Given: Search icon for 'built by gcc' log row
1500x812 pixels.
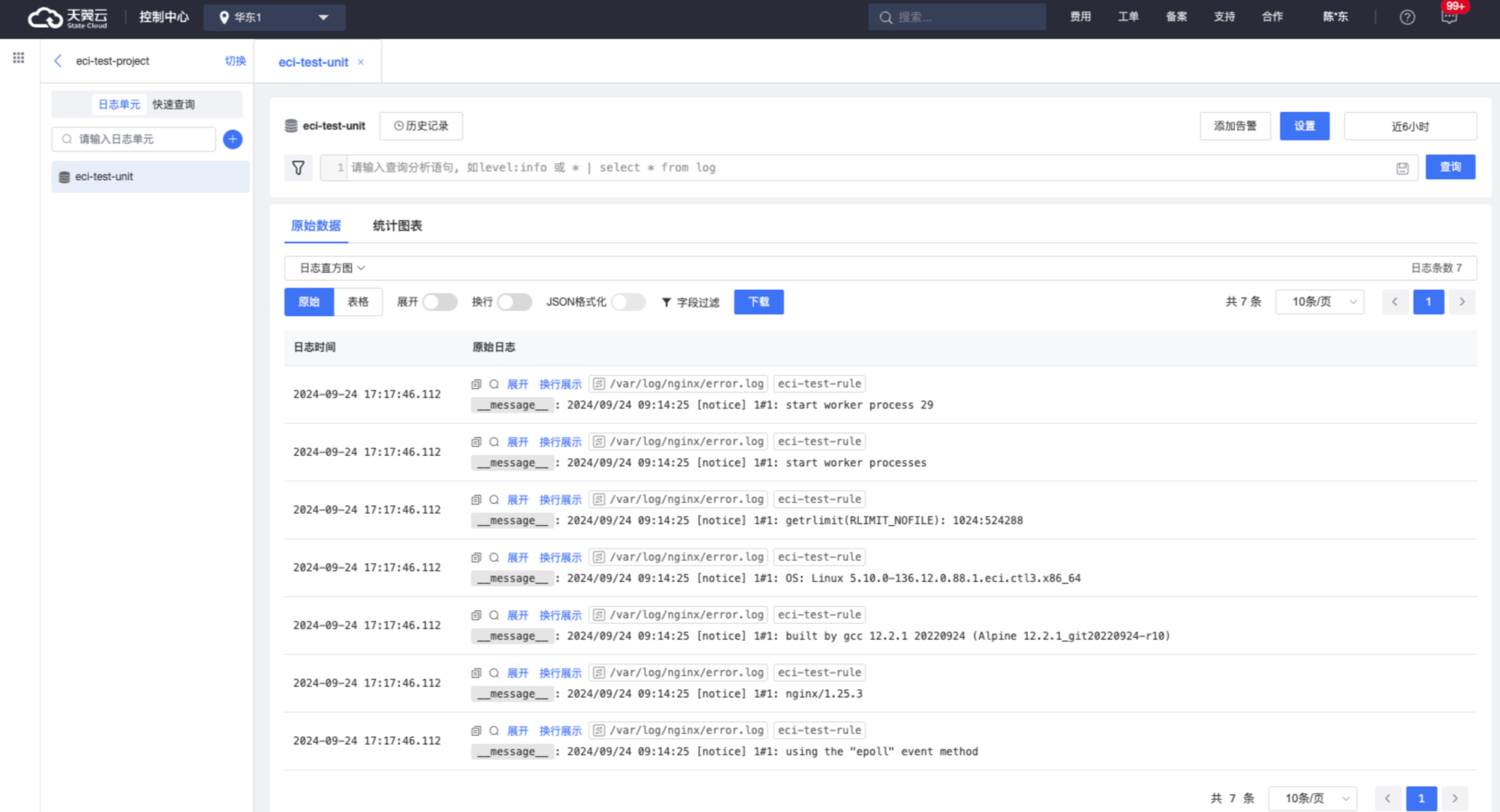Looking at the screenshot, I should click(494, 615).
